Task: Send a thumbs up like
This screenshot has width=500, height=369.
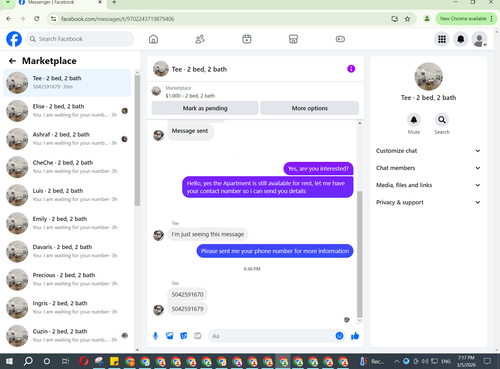Action: 355,336
